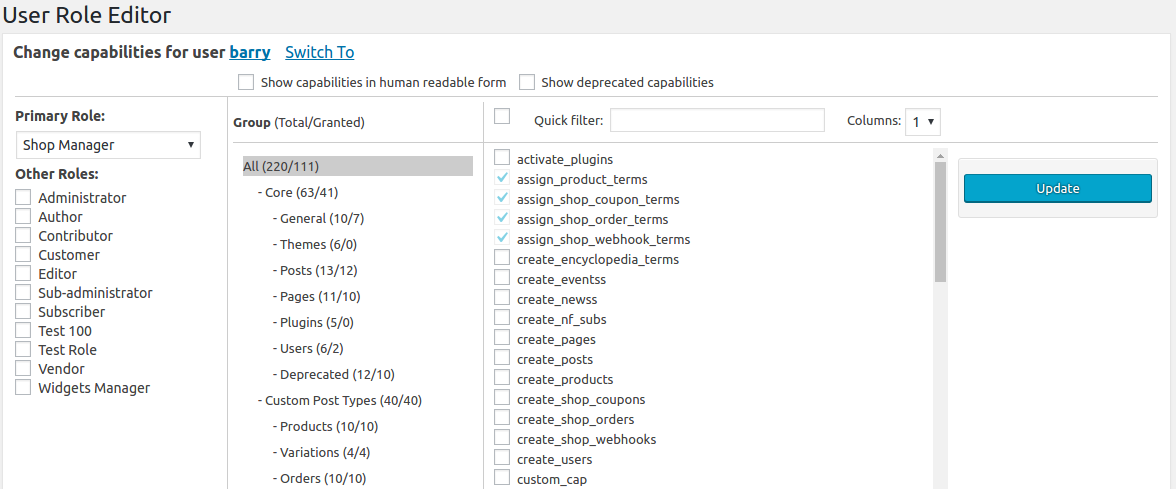
Task: Enable the activate_plugins capability checkbox
Action: point(502,158)
